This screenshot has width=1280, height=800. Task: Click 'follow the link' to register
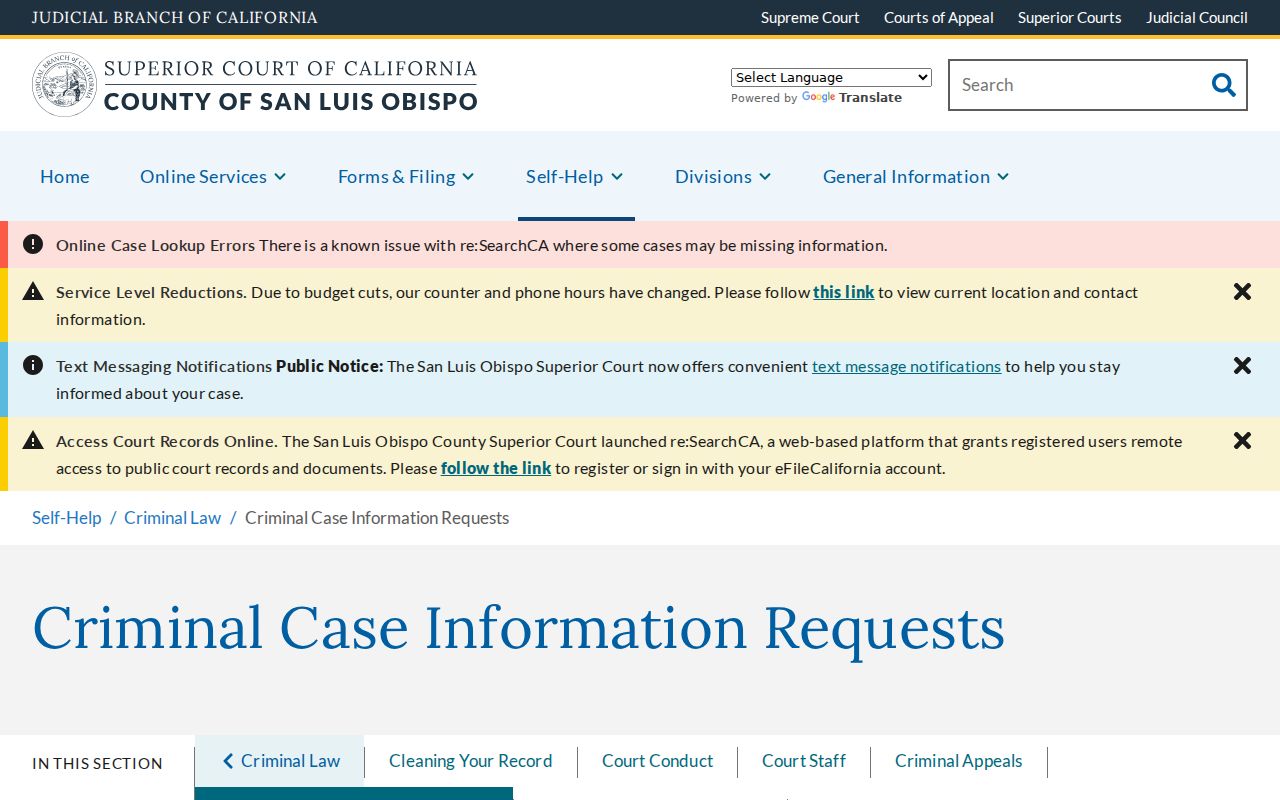[496, 468]
